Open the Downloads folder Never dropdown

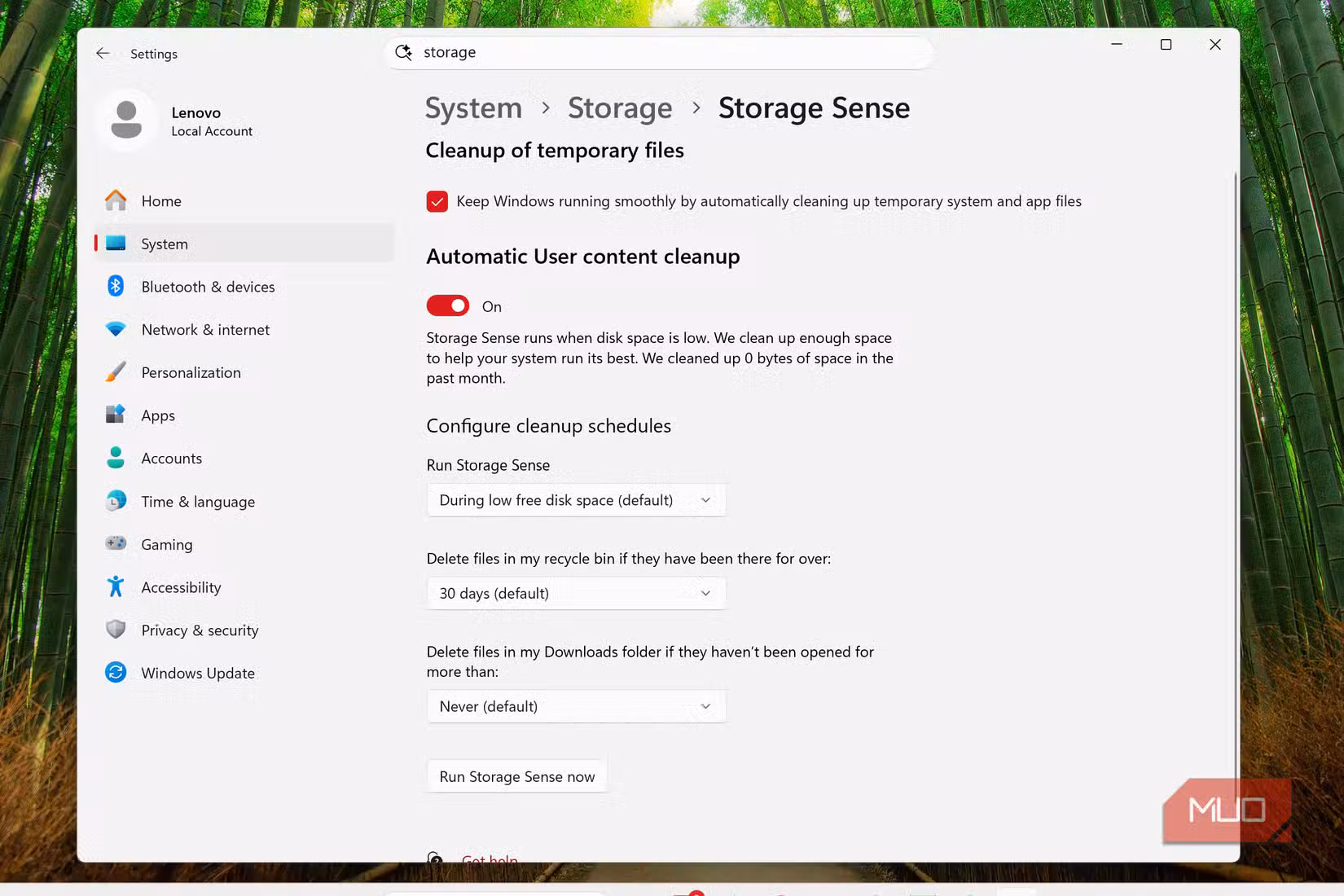(x=576, y=706)
